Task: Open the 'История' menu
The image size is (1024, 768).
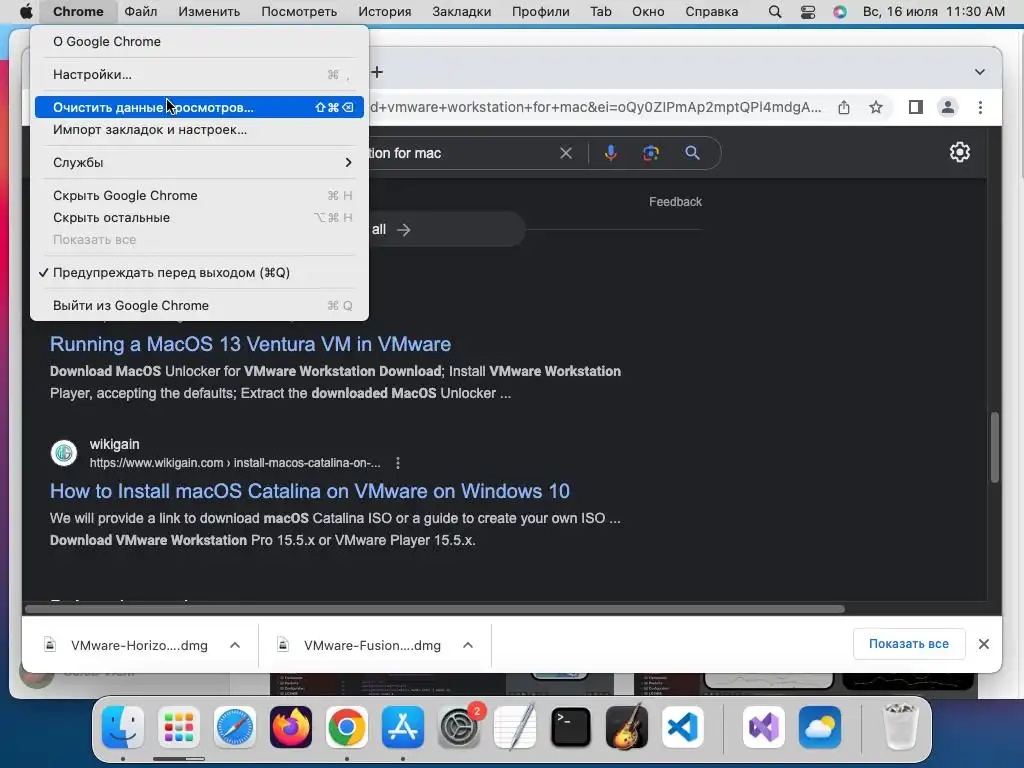Action: pyautogui.click(x=385, y=12)
